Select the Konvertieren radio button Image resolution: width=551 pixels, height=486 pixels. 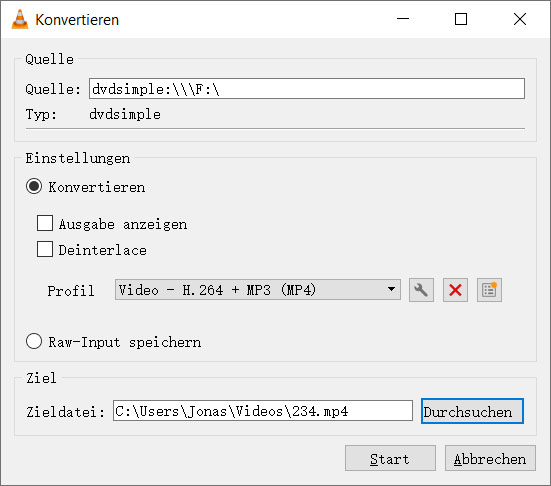34,187
